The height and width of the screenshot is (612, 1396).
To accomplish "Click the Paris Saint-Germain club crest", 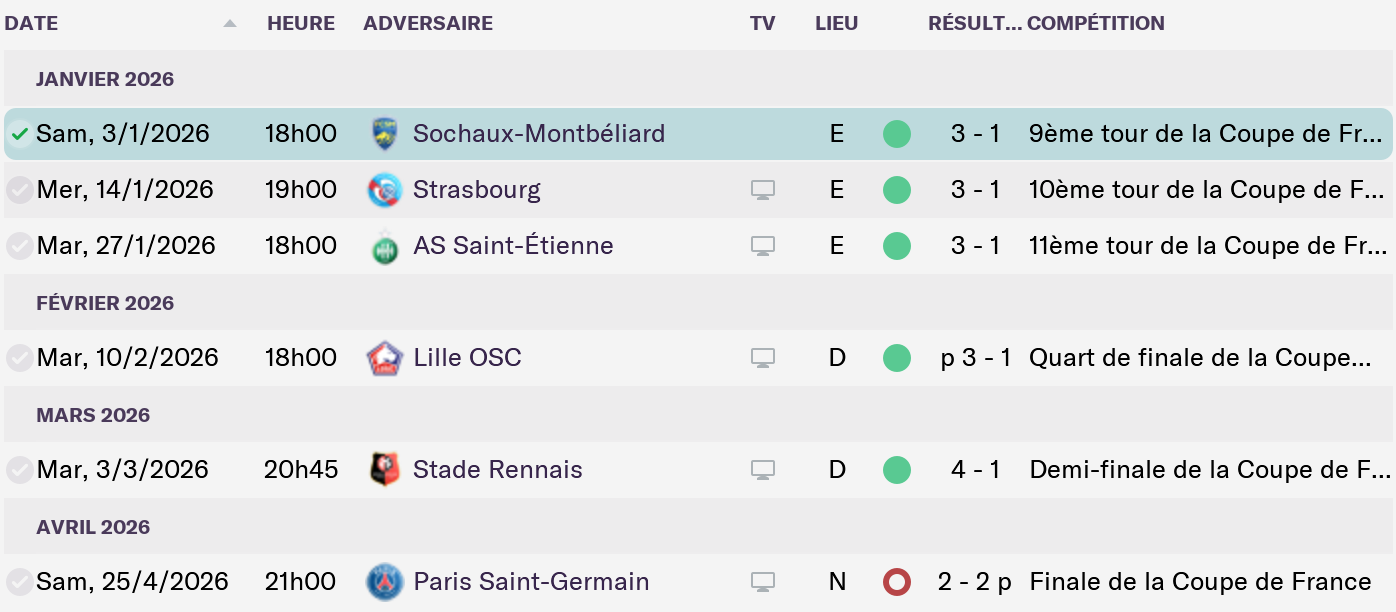I will click(x=384, y=582).
